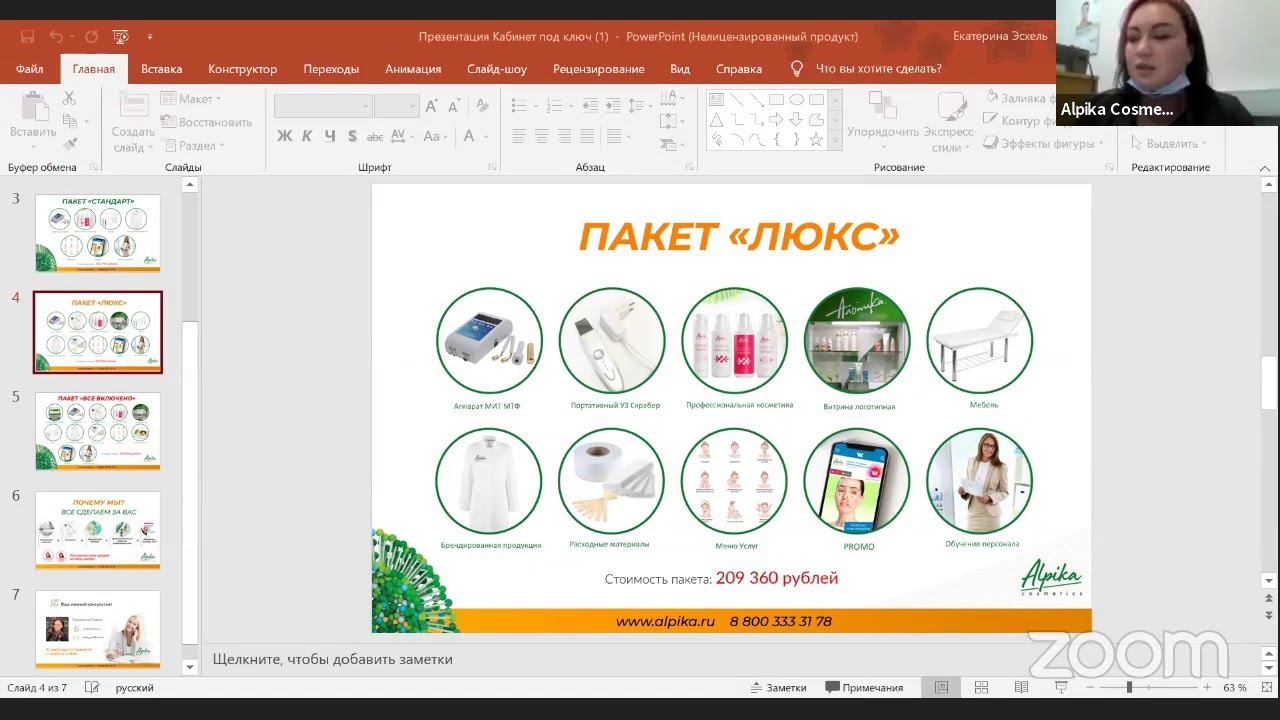This screenshot has height=720, width=1280.
Task: Toggle align text right
Action: coord(565,136)
